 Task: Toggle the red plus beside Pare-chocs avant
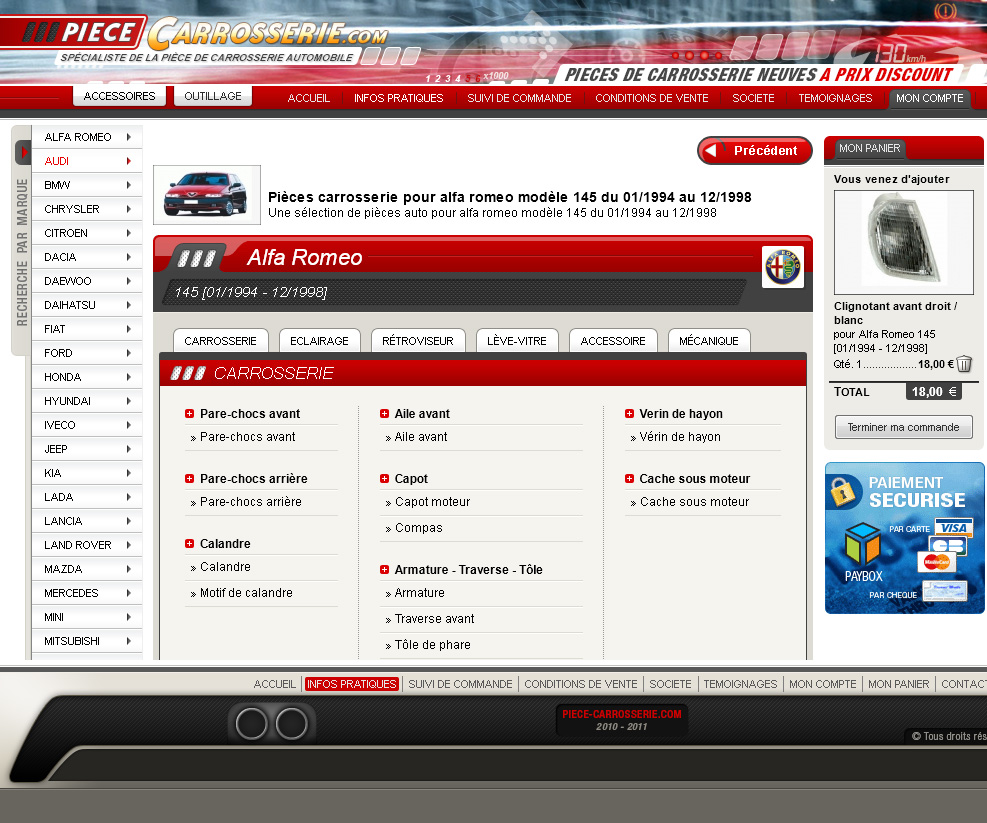pyautogui.click(x=190, y=414)
